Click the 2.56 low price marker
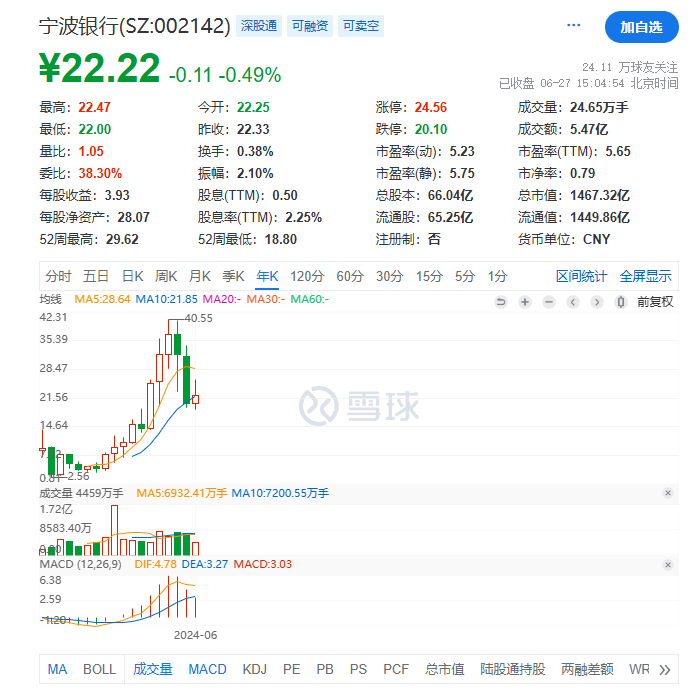The image size is (697, 699). point(78,476)
